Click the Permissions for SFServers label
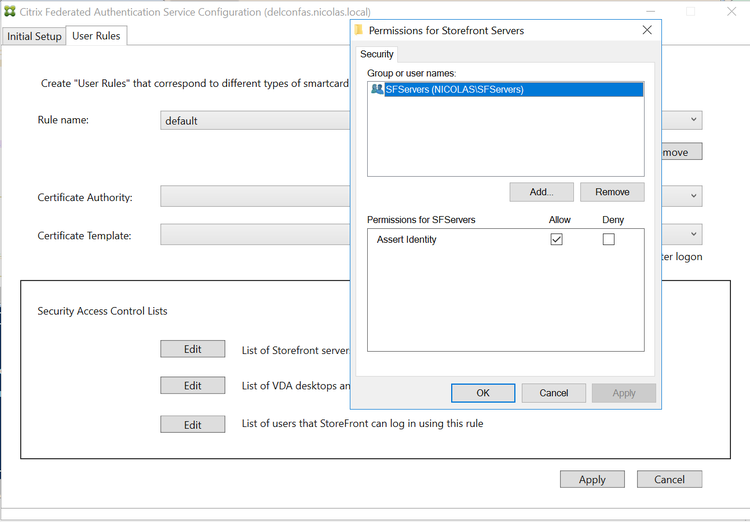This screenshot has width=750, height=522. tap(421, 220)
